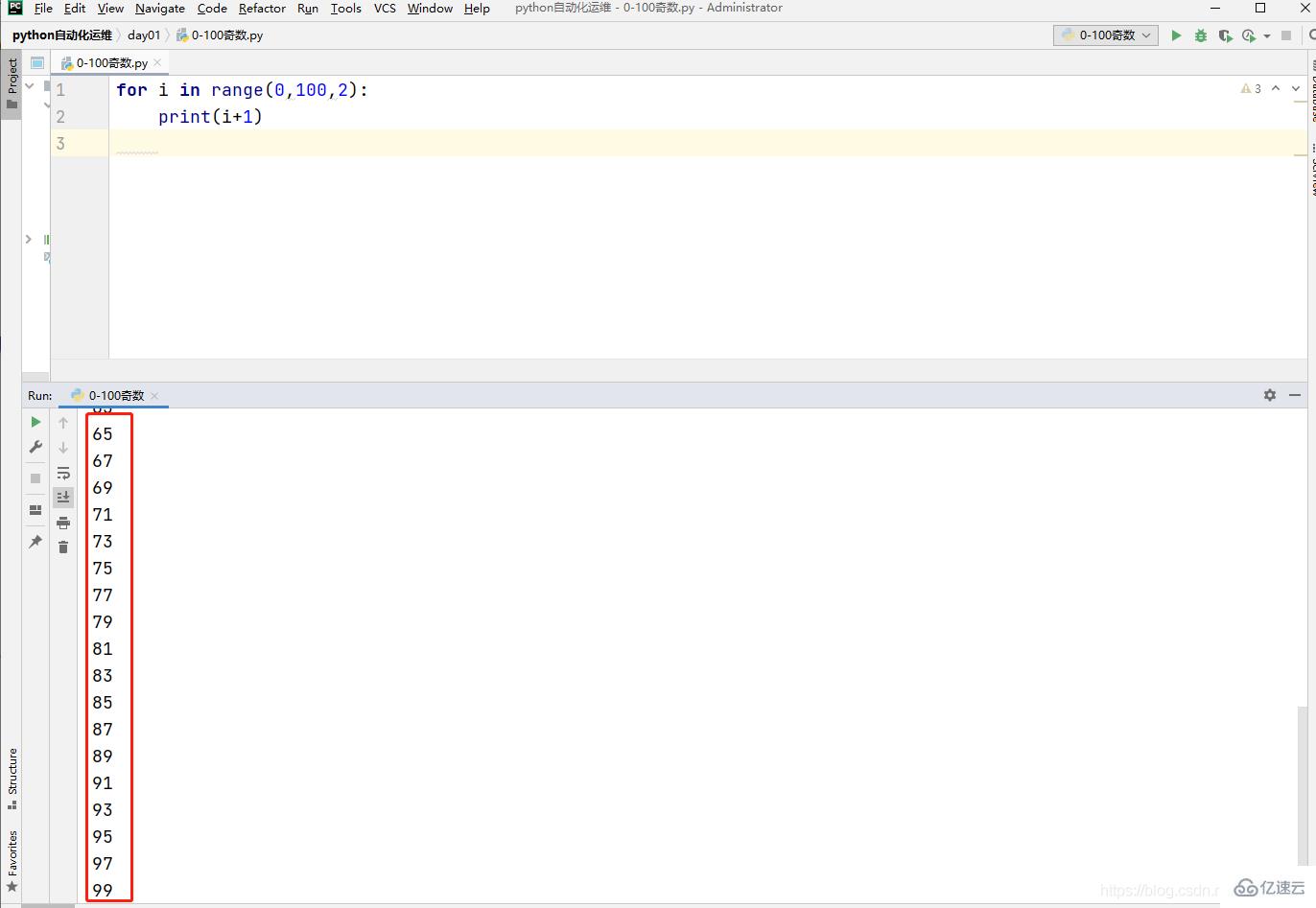Image resolution: width=1316 pixels, height=908 pixels.
Task: Profile the script with the clock-play icon
Action: click(1249, 35)
